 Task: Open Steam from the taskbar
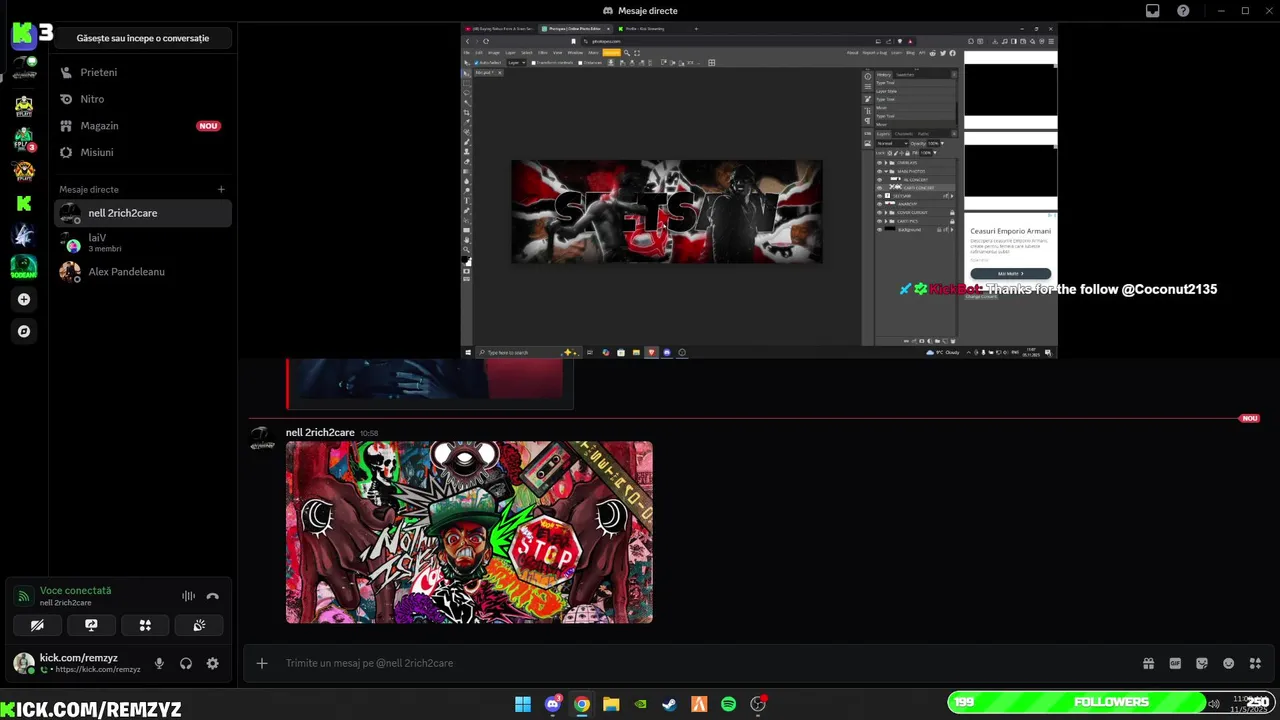click(670, 704)
